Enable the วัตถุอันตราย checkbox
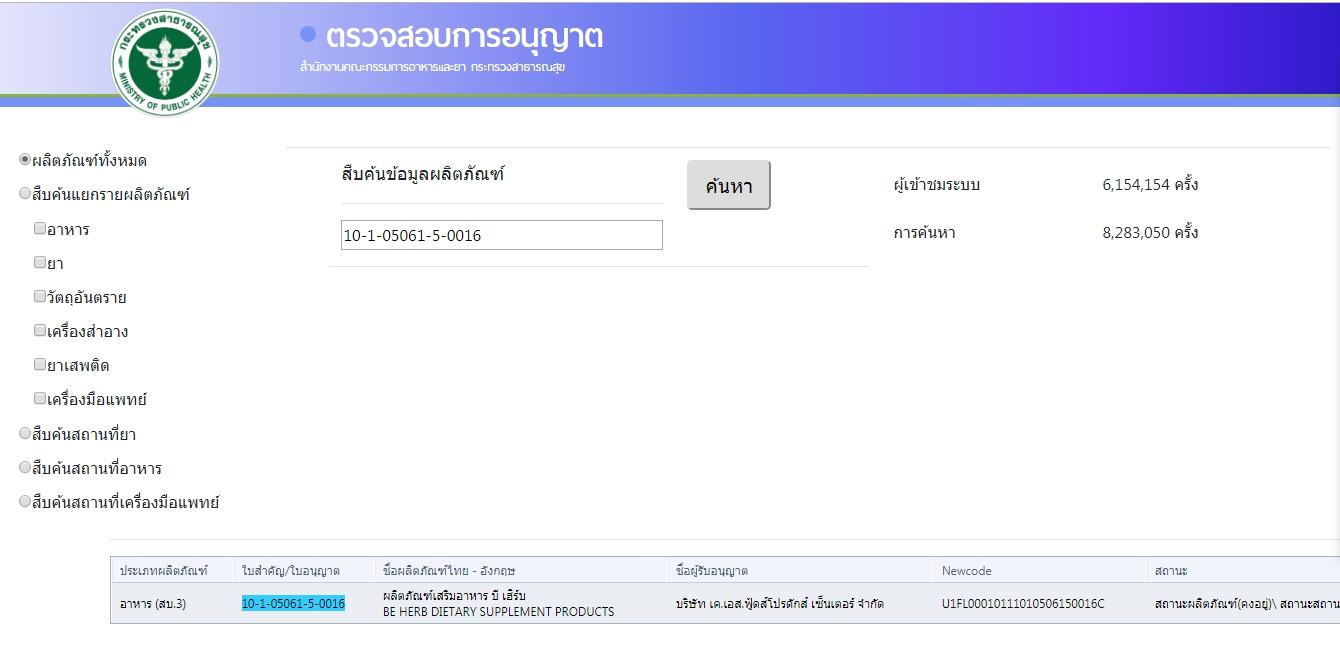 click(x=40, y=297)
